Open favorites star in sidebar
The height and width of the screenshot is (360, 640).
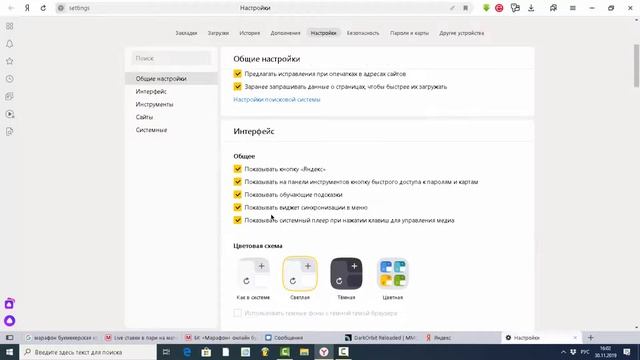click(x=9, y=61)
